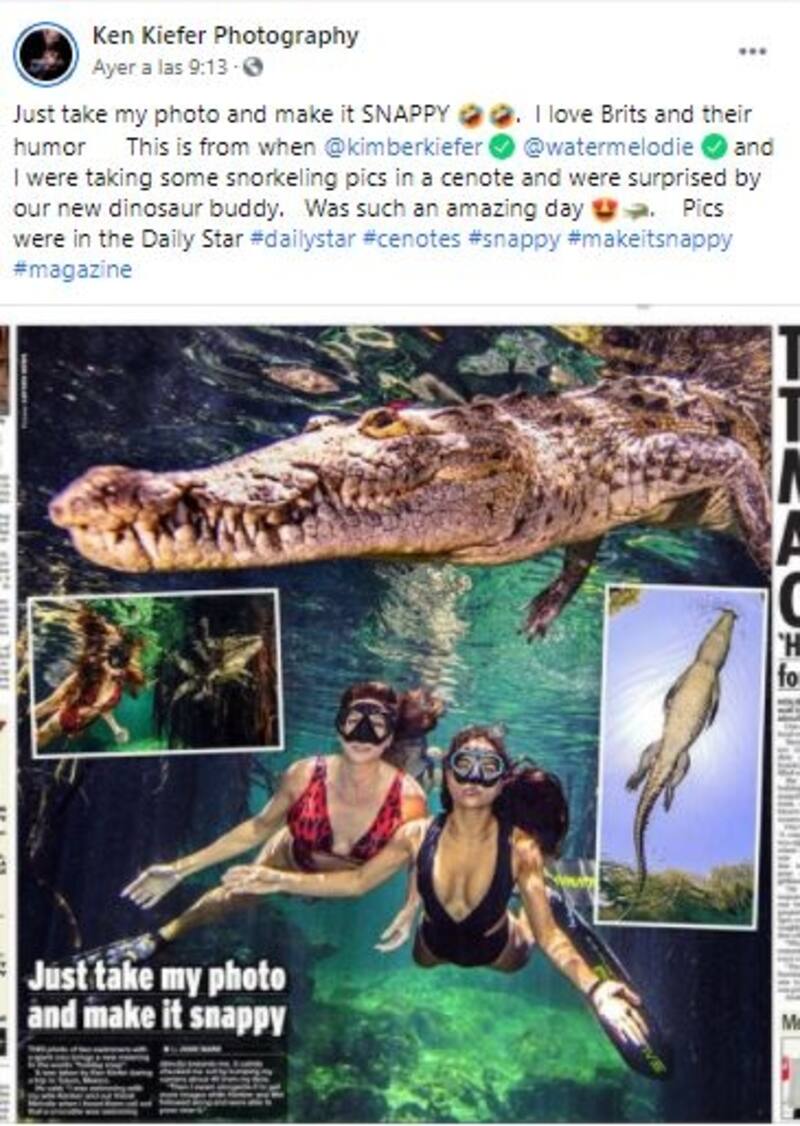Click the globe public privacy icon

pyautogui.click(x=253, y=68)
